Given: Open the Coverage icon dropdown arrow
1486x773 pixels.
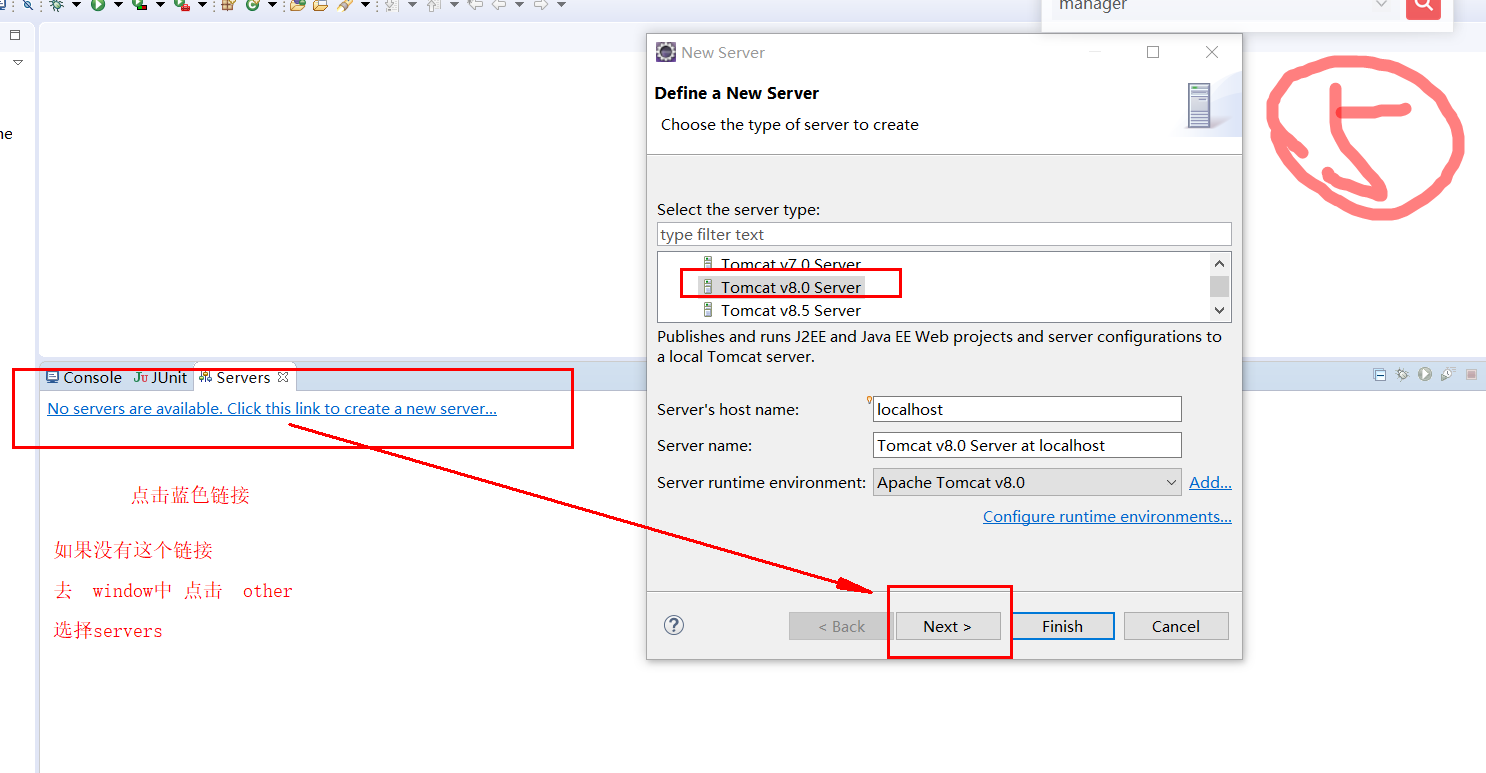Looking at the screenshot, I should click(160, 5).
